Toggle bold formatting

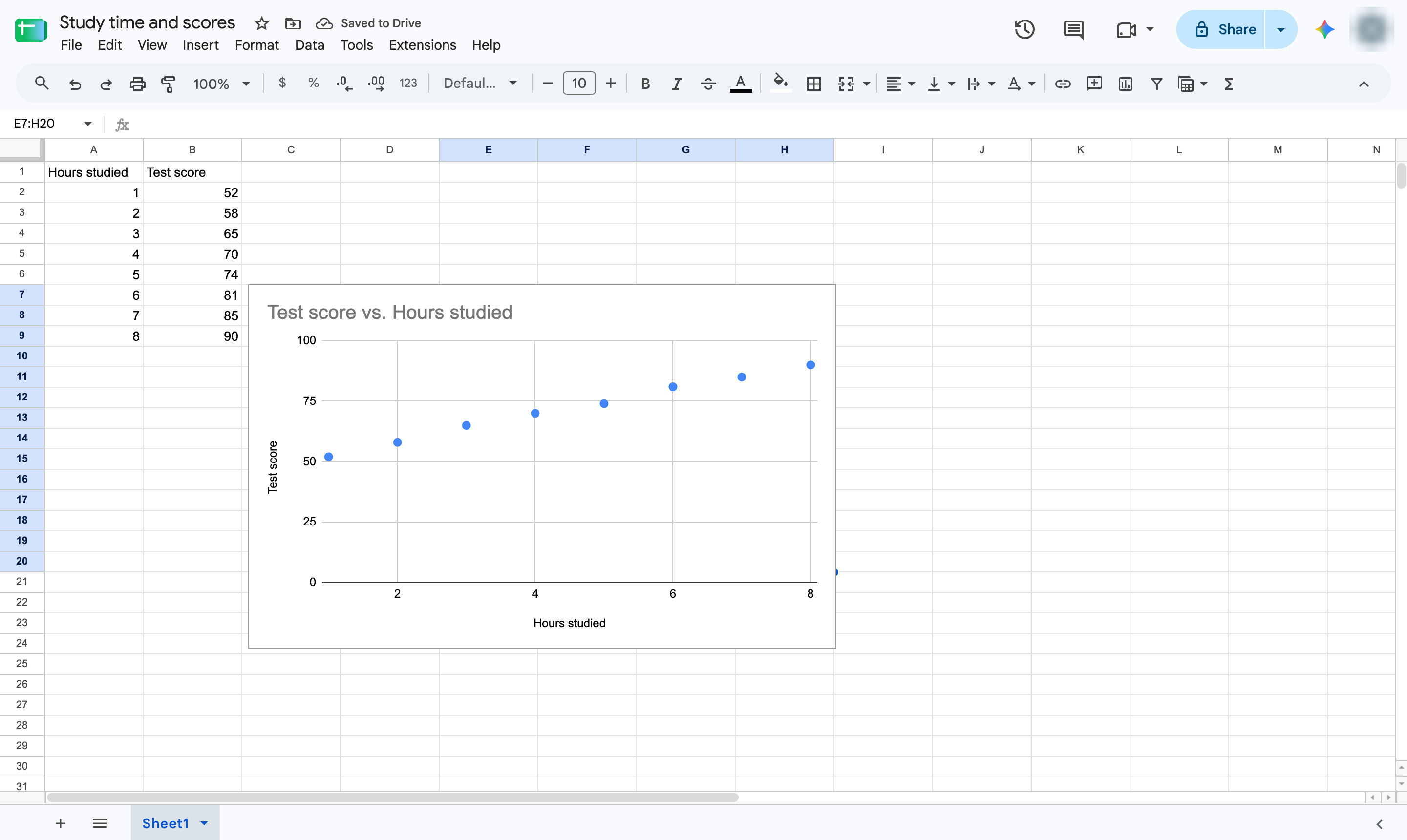(x=645, y=84)
